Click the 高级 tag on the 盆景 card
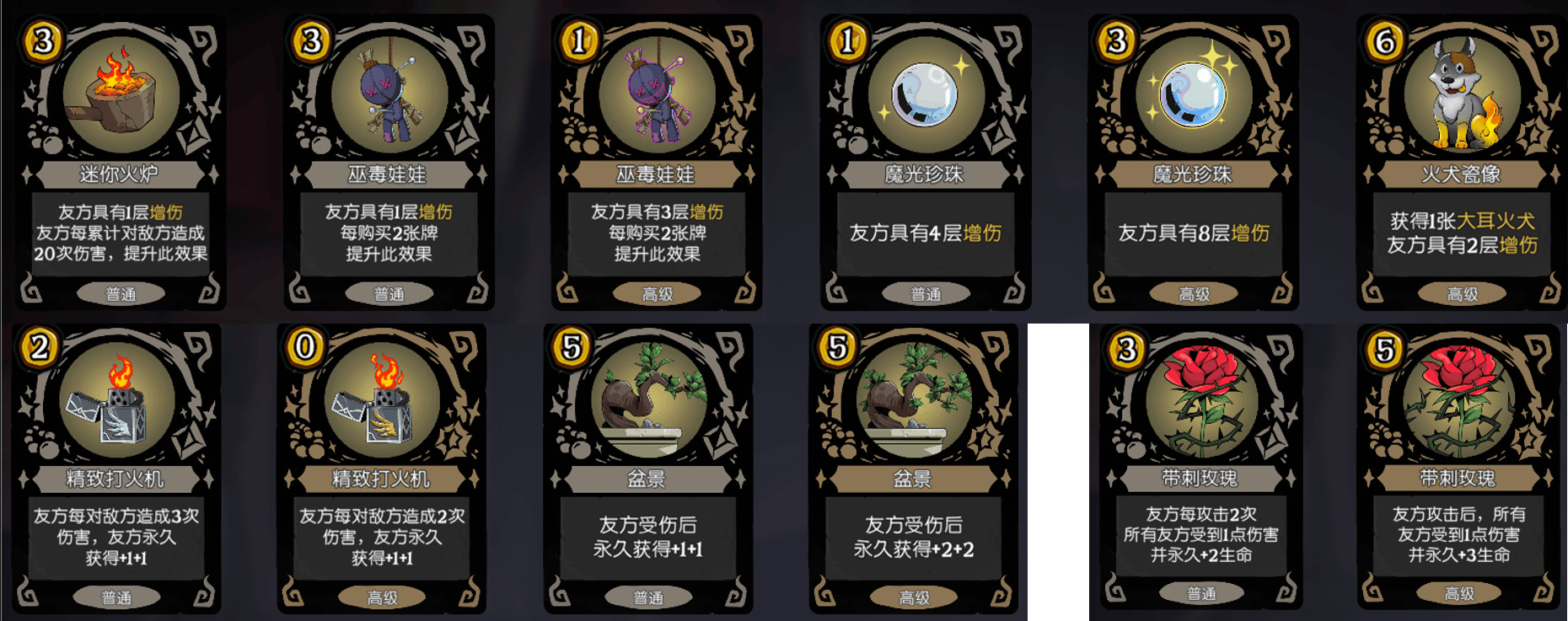 click(x=914, y=597)
